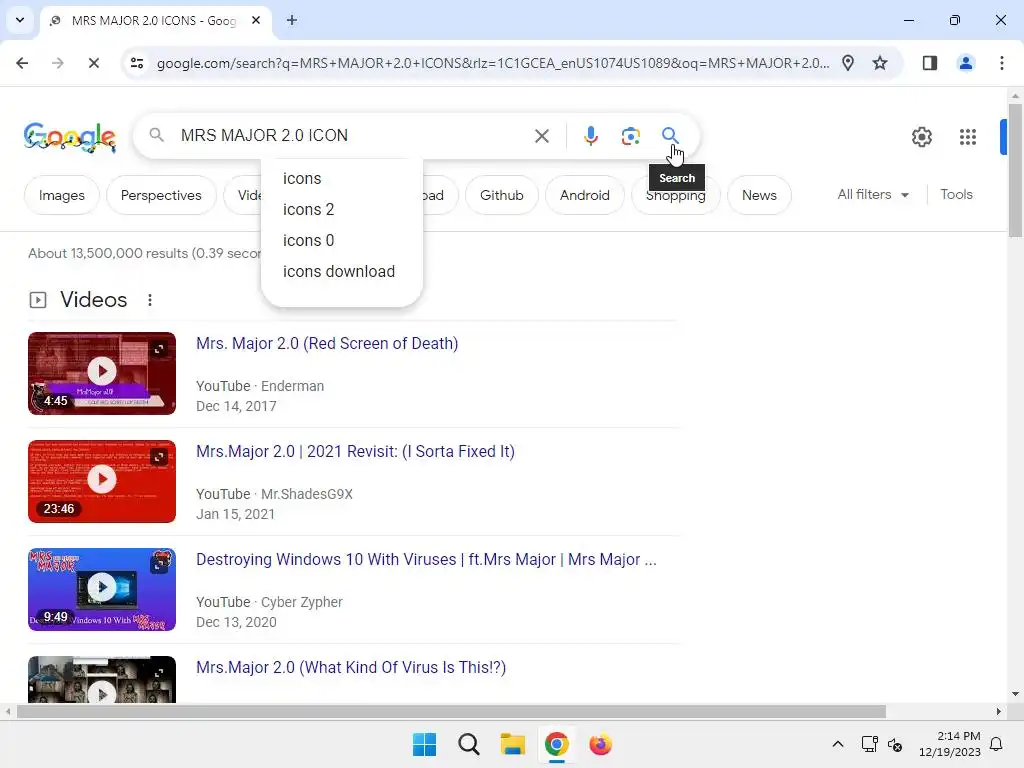Viewport: 1024px width, 768px height.
Task: Switch to Perspectives filter
Action: [x=161, y=195]
